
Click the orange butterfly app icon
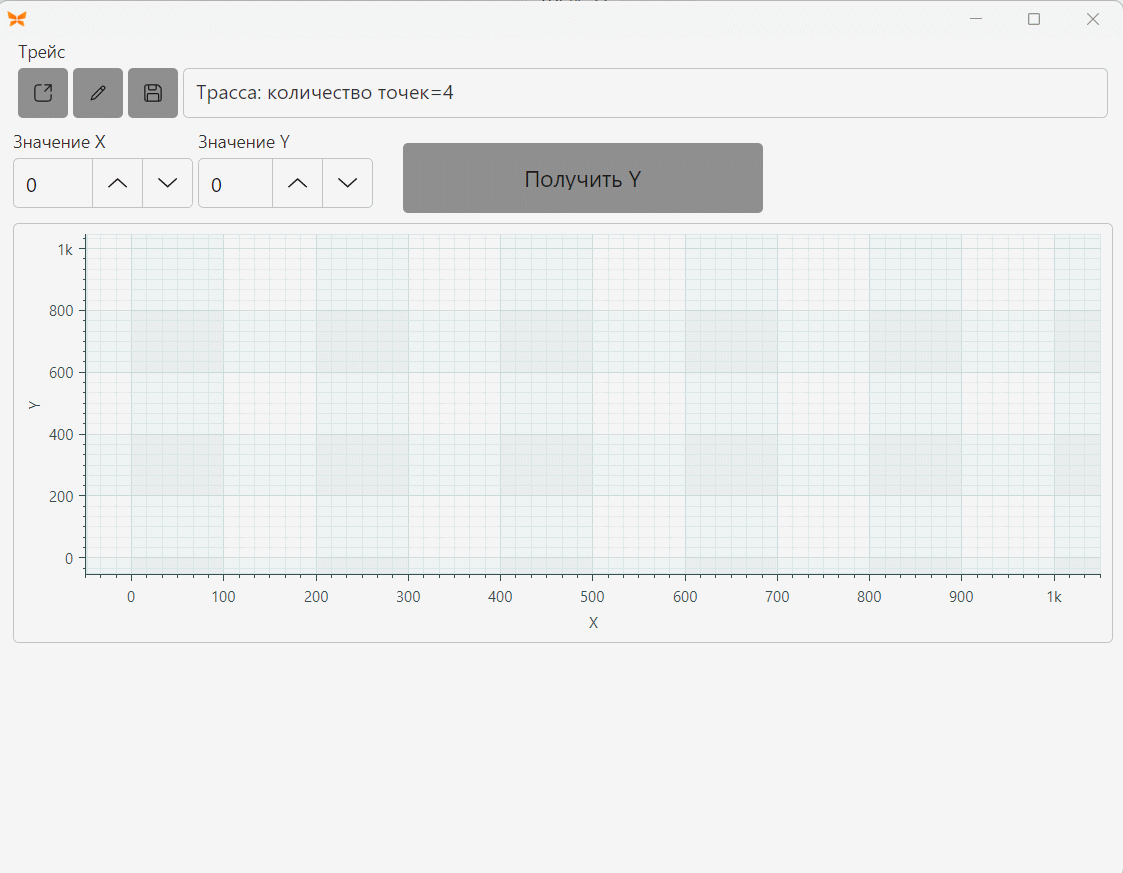pyautogui.click(x=17, y=19)
